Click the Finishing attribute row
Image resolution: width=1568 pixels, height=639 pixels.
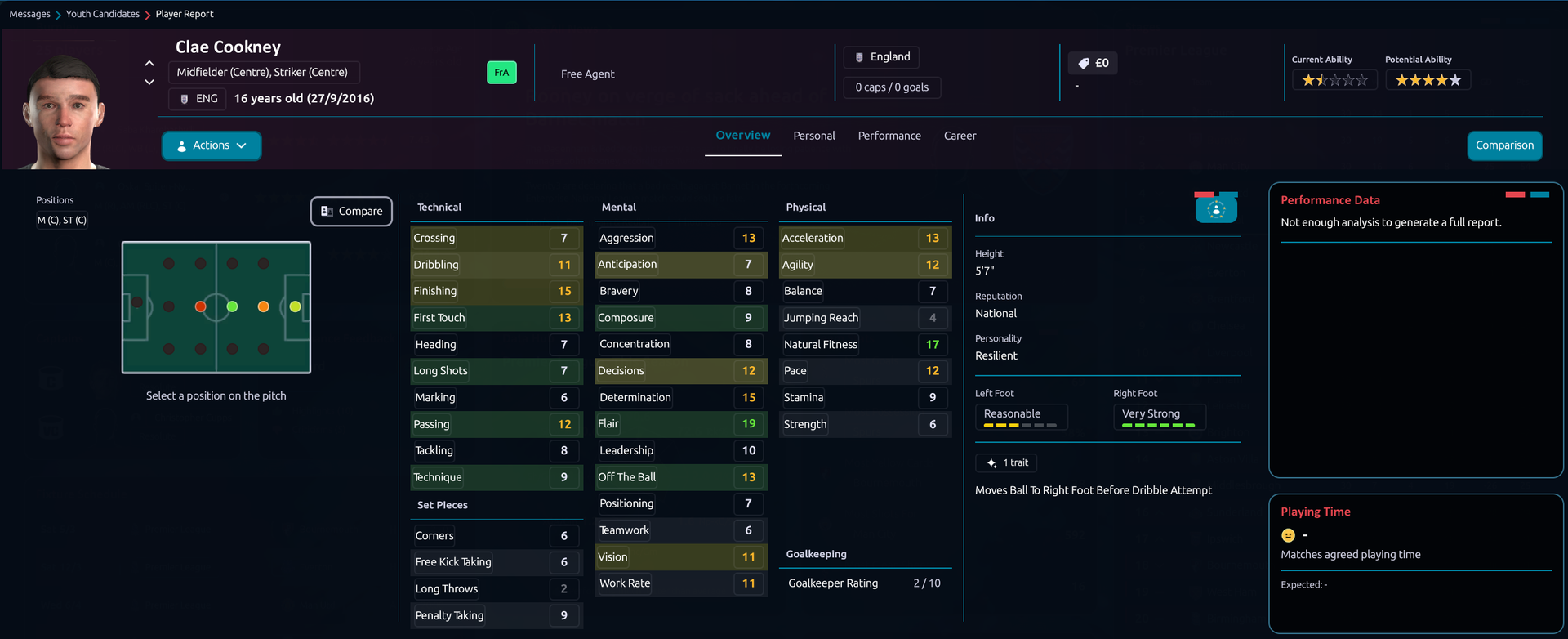497,291
